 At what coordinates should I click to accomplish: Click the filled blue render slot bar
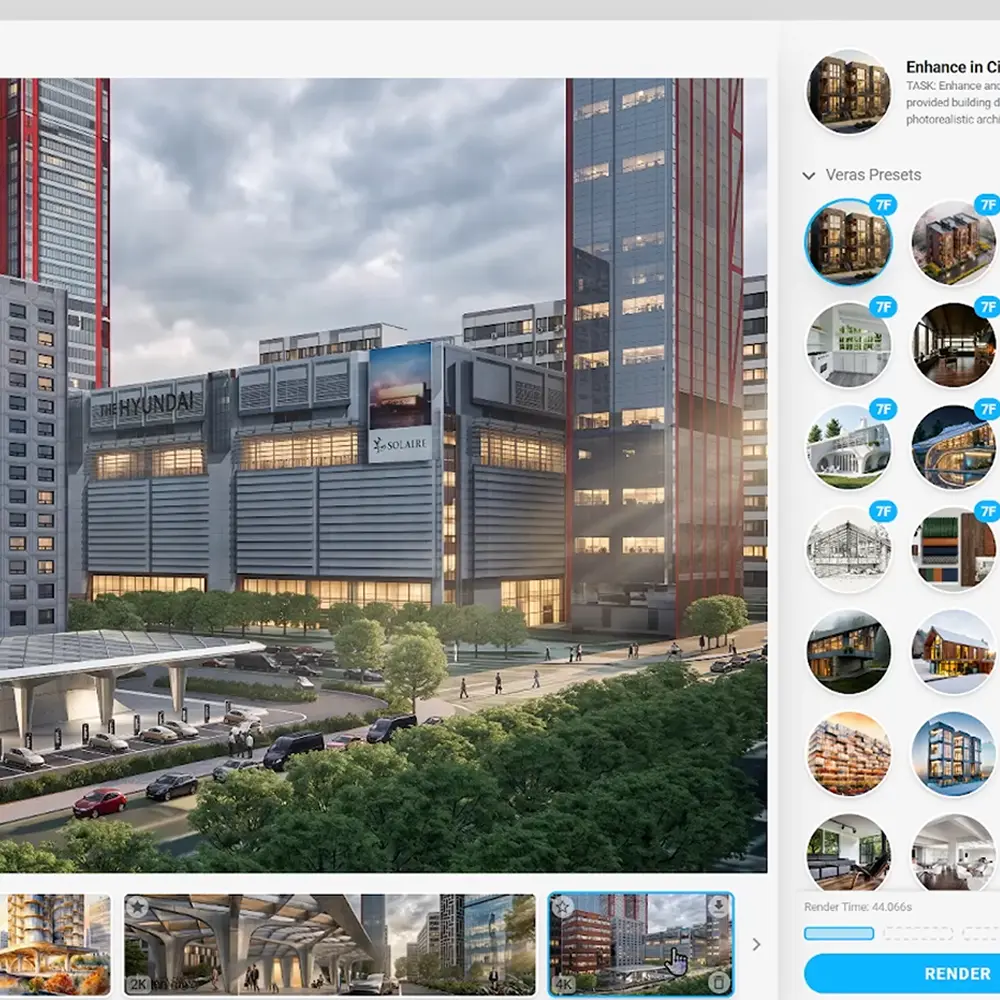click(x=839, y=934)
